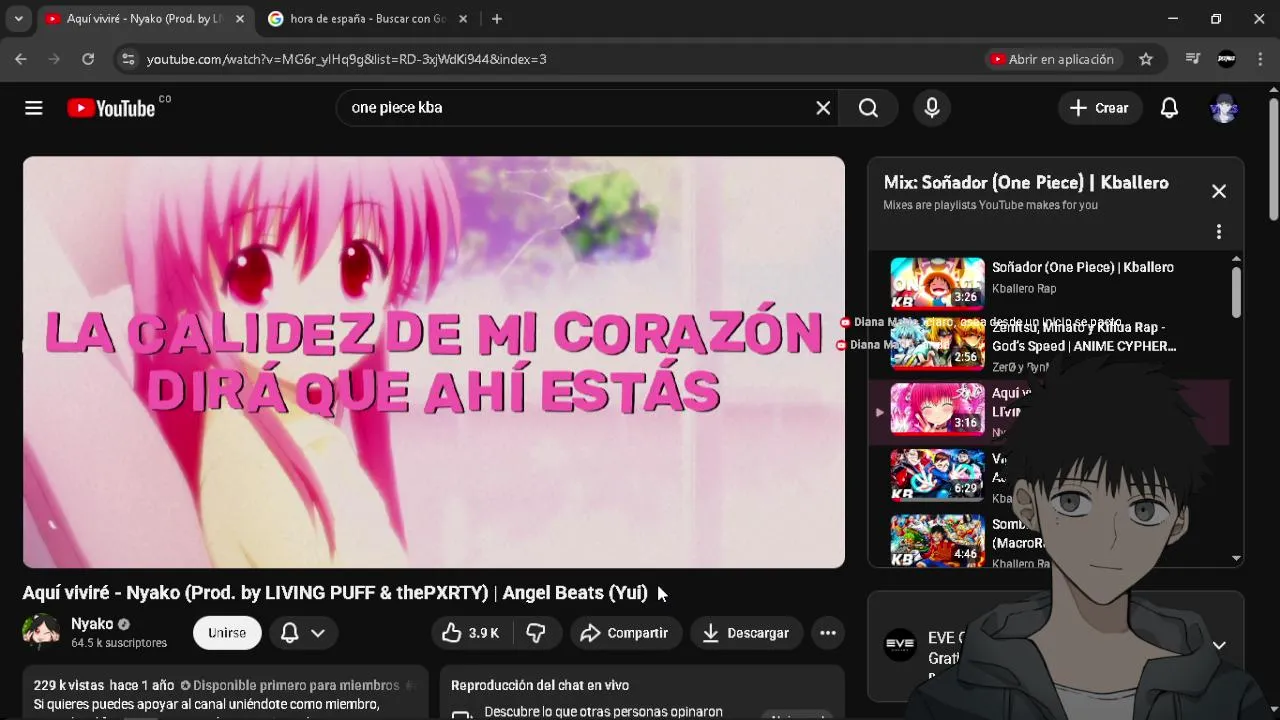Click the video player area

[434, 362]
